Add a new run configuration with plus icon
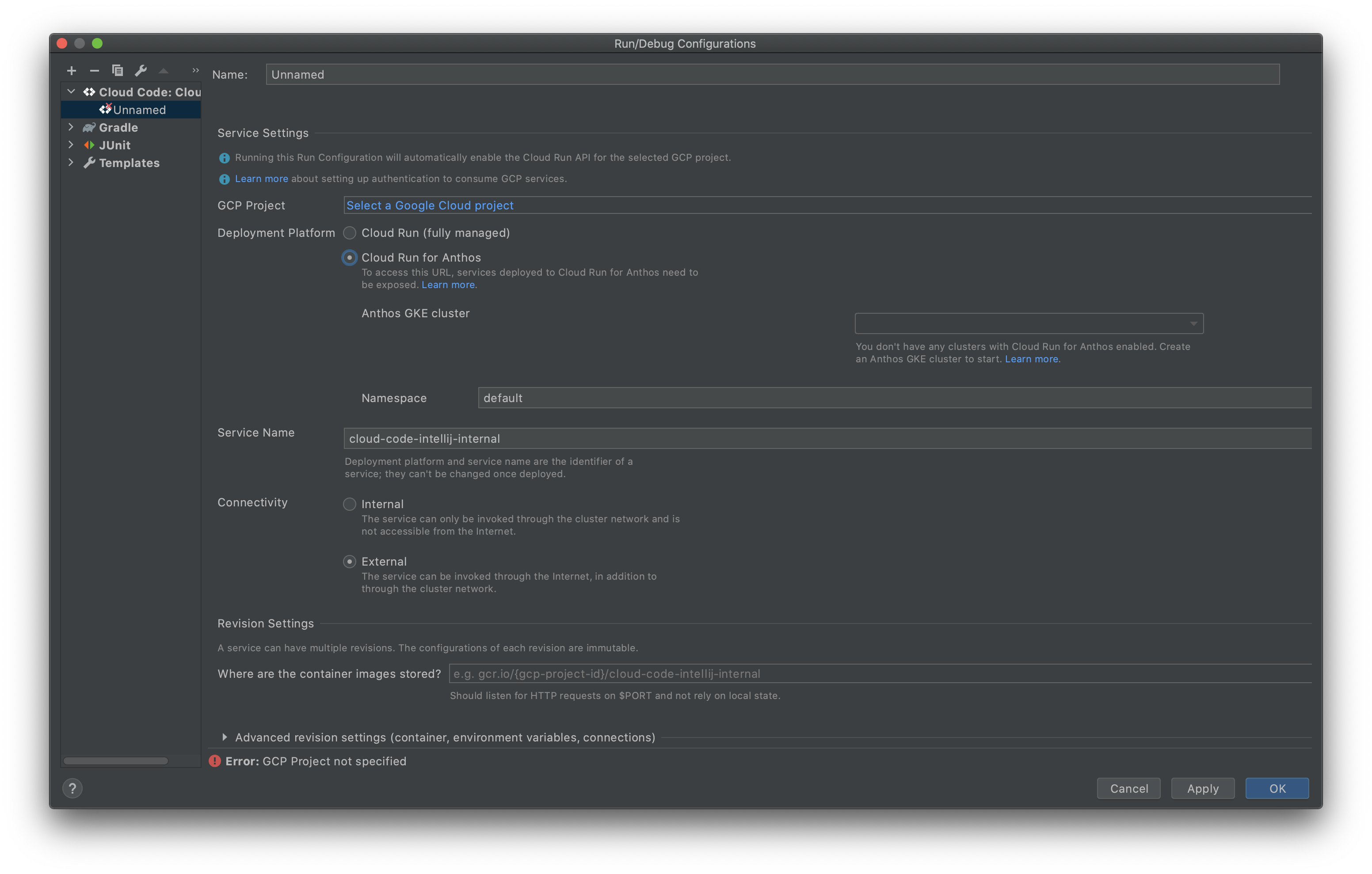1372x874 pixels. point(71,70)
